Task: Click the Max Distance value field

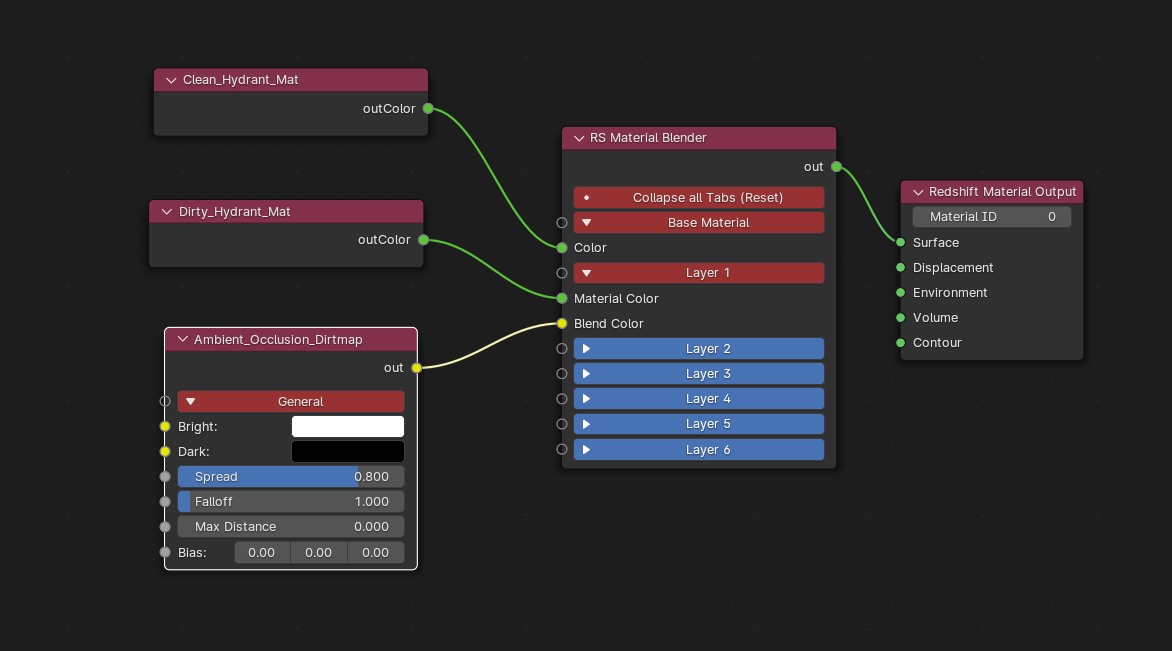Action: (291, 527)
